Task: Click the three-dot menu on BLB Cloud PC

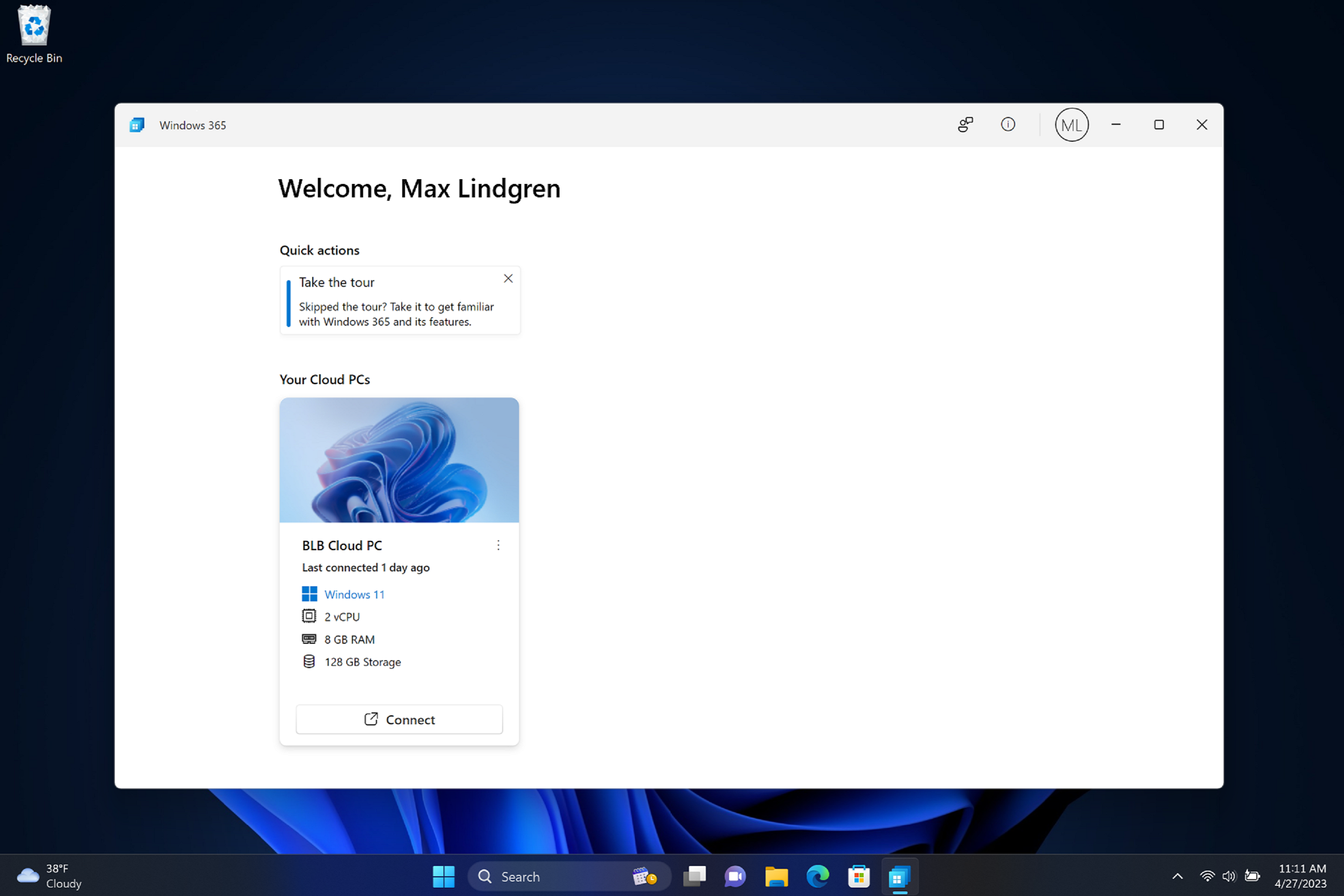Action: [x=498, y=545]
